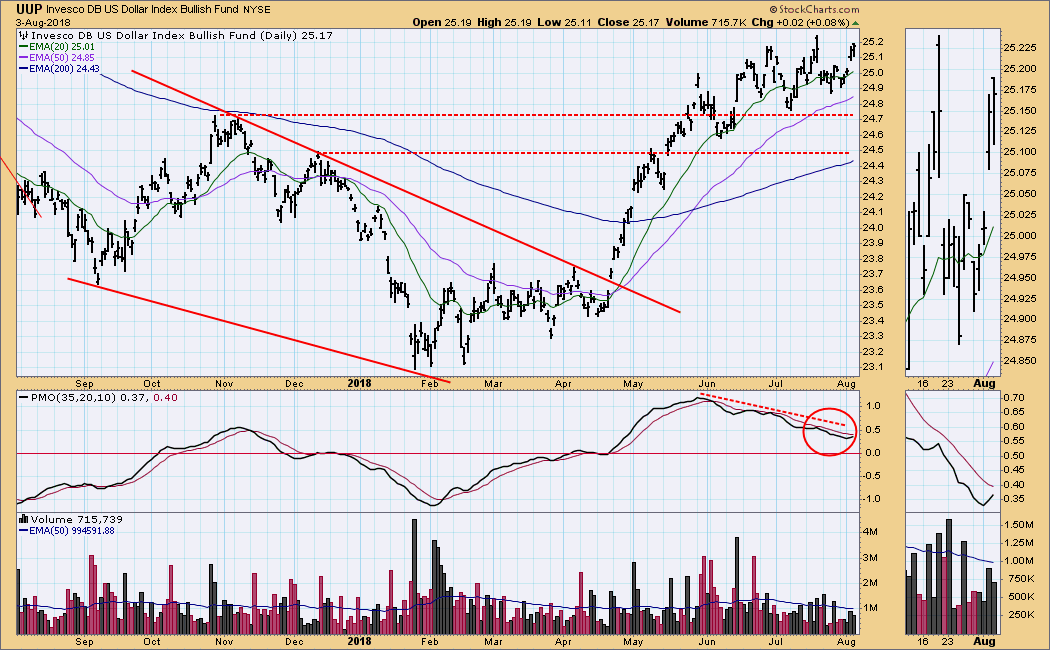
Task: Click the Nov label under the price chart
Action: point(224,384)
